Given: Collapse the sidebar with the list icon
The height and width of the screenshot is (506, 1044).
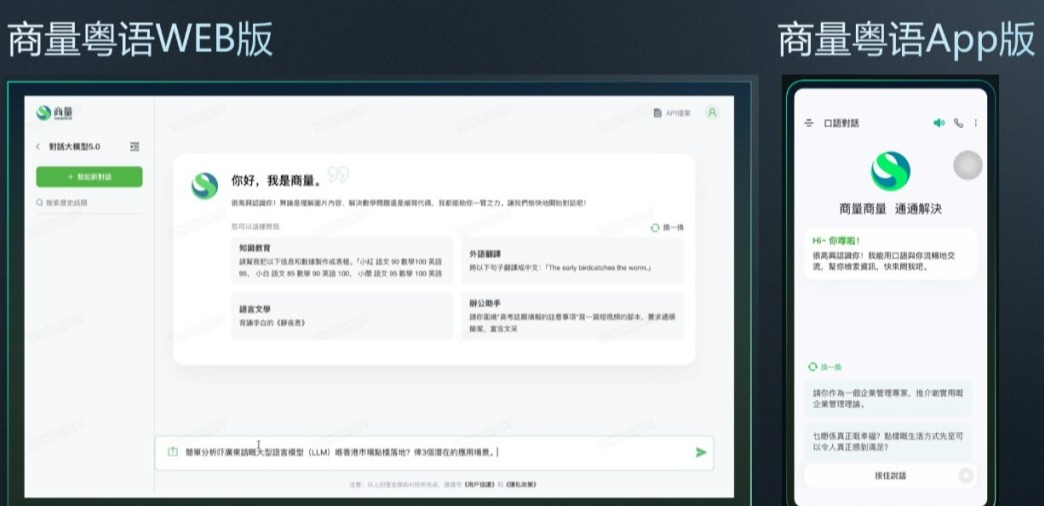Looking at the screenshot, I should point(134,146).
